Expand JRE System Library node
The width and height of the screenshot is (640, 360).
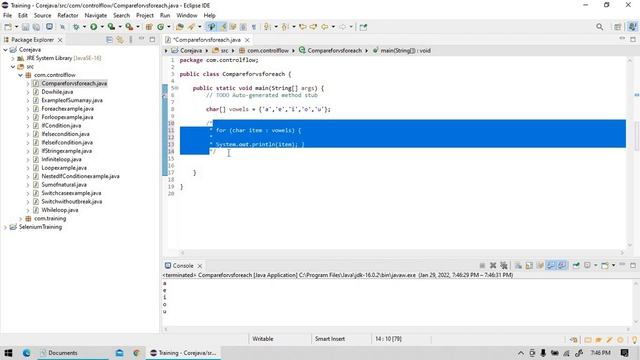(x=13, y=58)
